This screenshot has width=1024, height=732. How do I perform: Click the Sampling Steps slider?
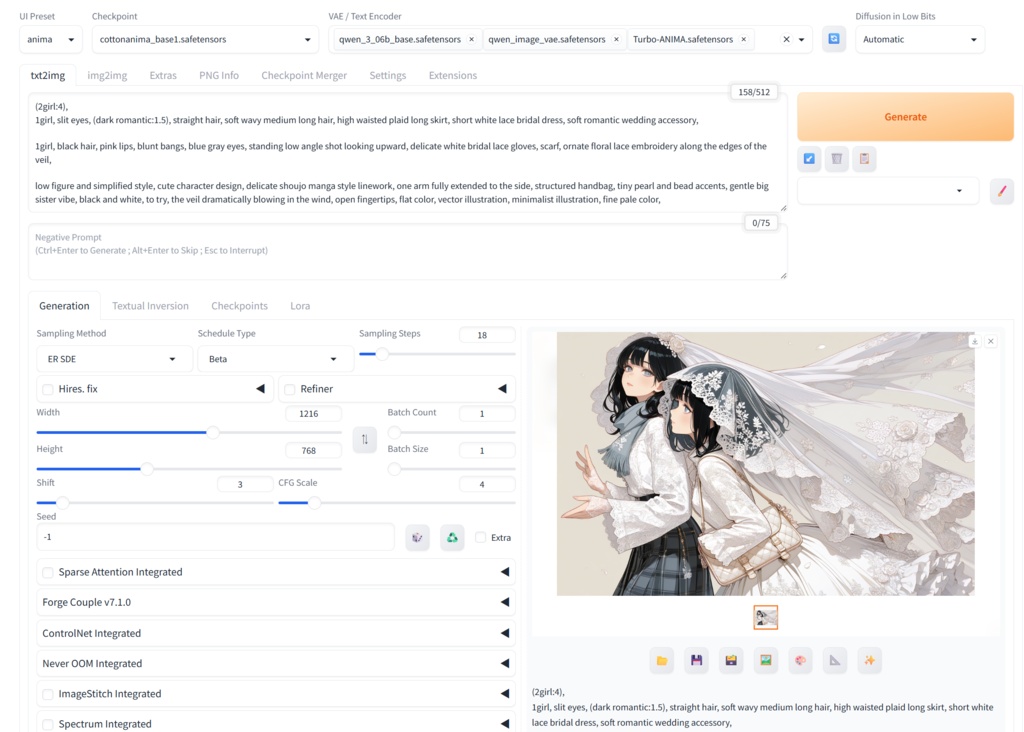(437, 354)
